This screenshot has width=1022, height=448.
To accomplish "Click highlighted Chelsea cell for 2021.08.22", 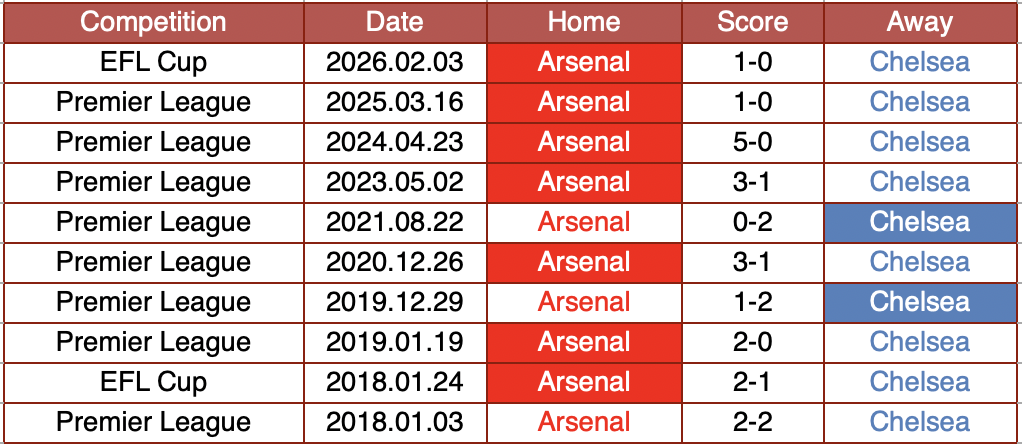I will pyautogui.click(x=919, y=222).
